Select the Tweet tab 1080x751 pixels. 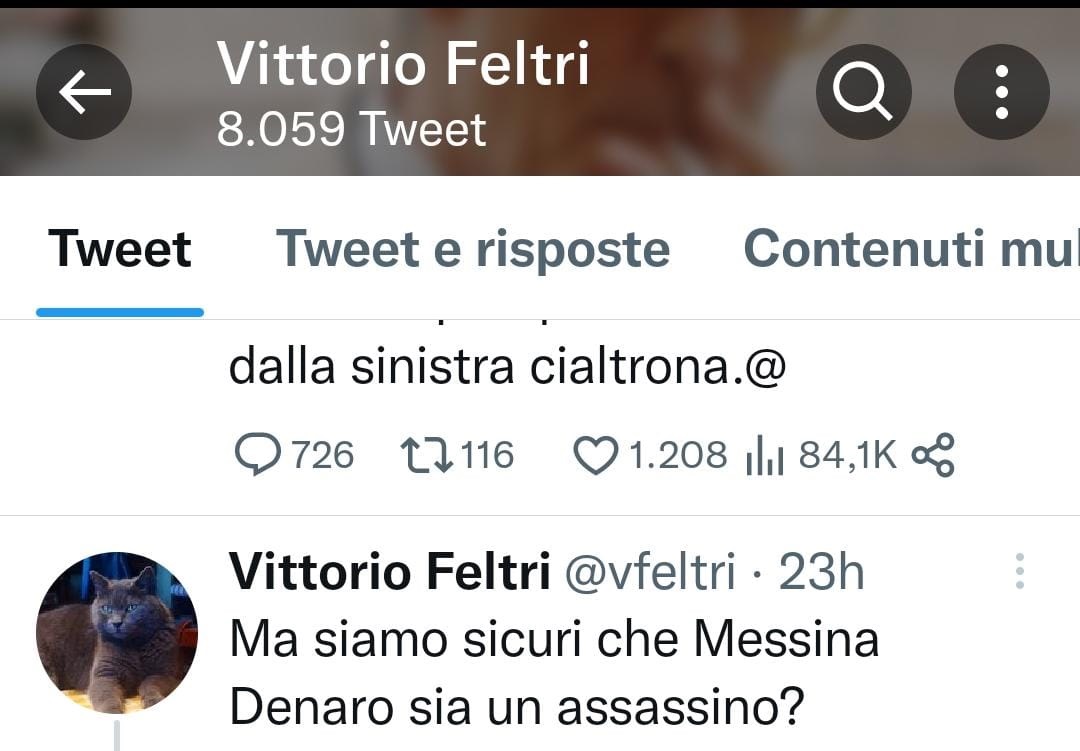120,249
